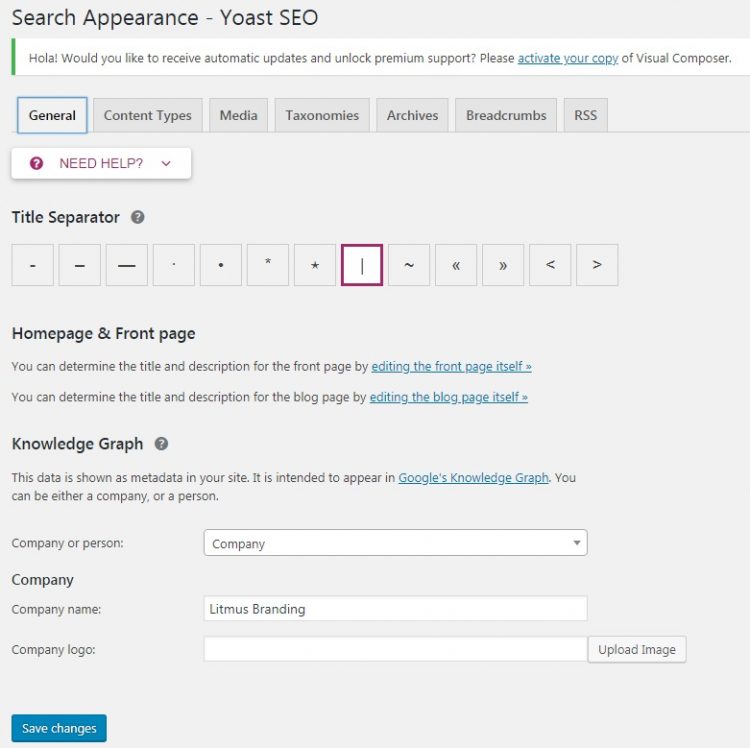The image size is (750, 748).
Task: Open the Company or person dropdown
Action: coord(396,543)
